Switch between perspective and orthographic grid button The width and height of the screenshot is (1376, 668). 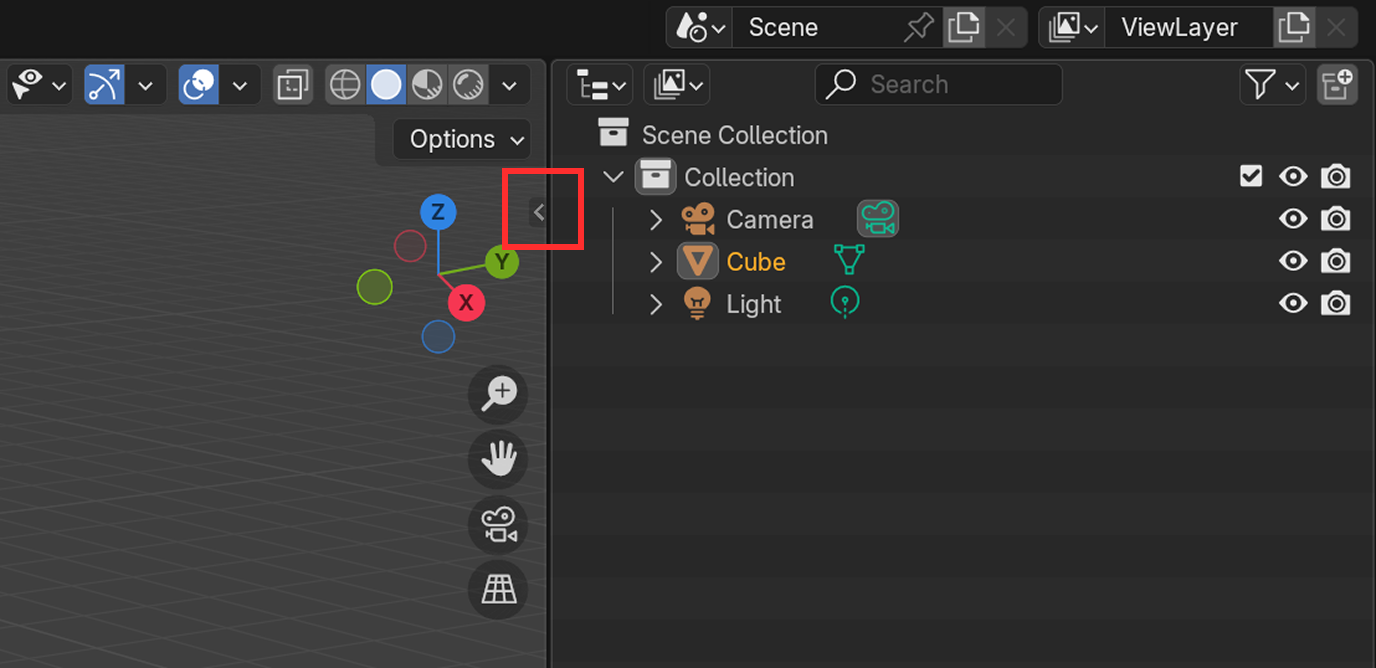click(x=498, y=590)
